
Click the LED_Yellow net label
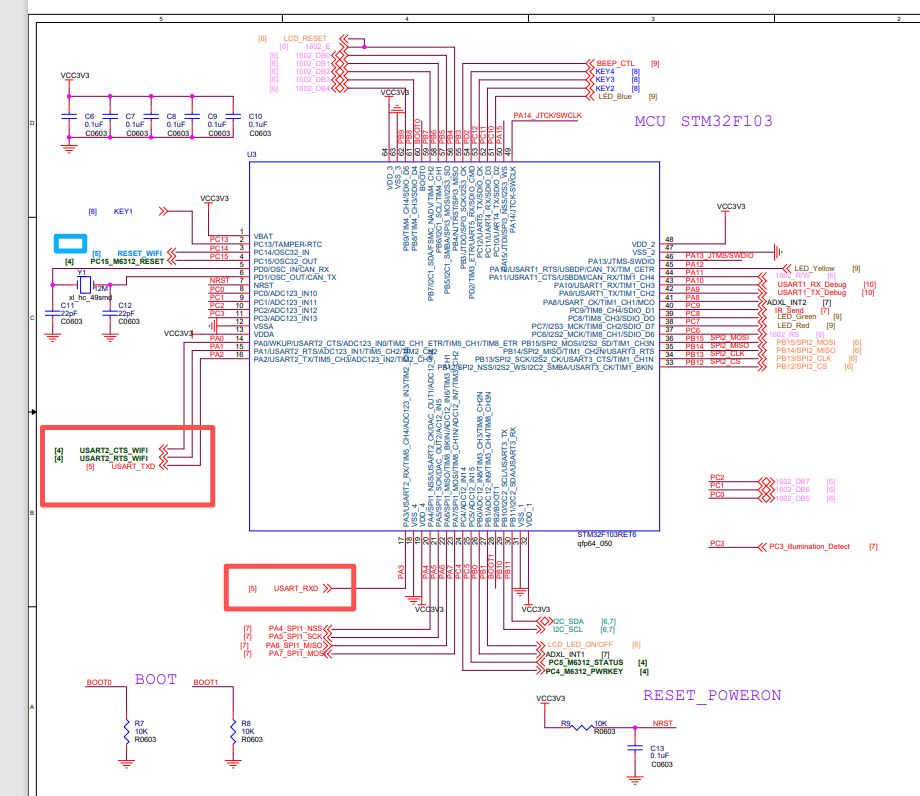(x=814, y=268)
